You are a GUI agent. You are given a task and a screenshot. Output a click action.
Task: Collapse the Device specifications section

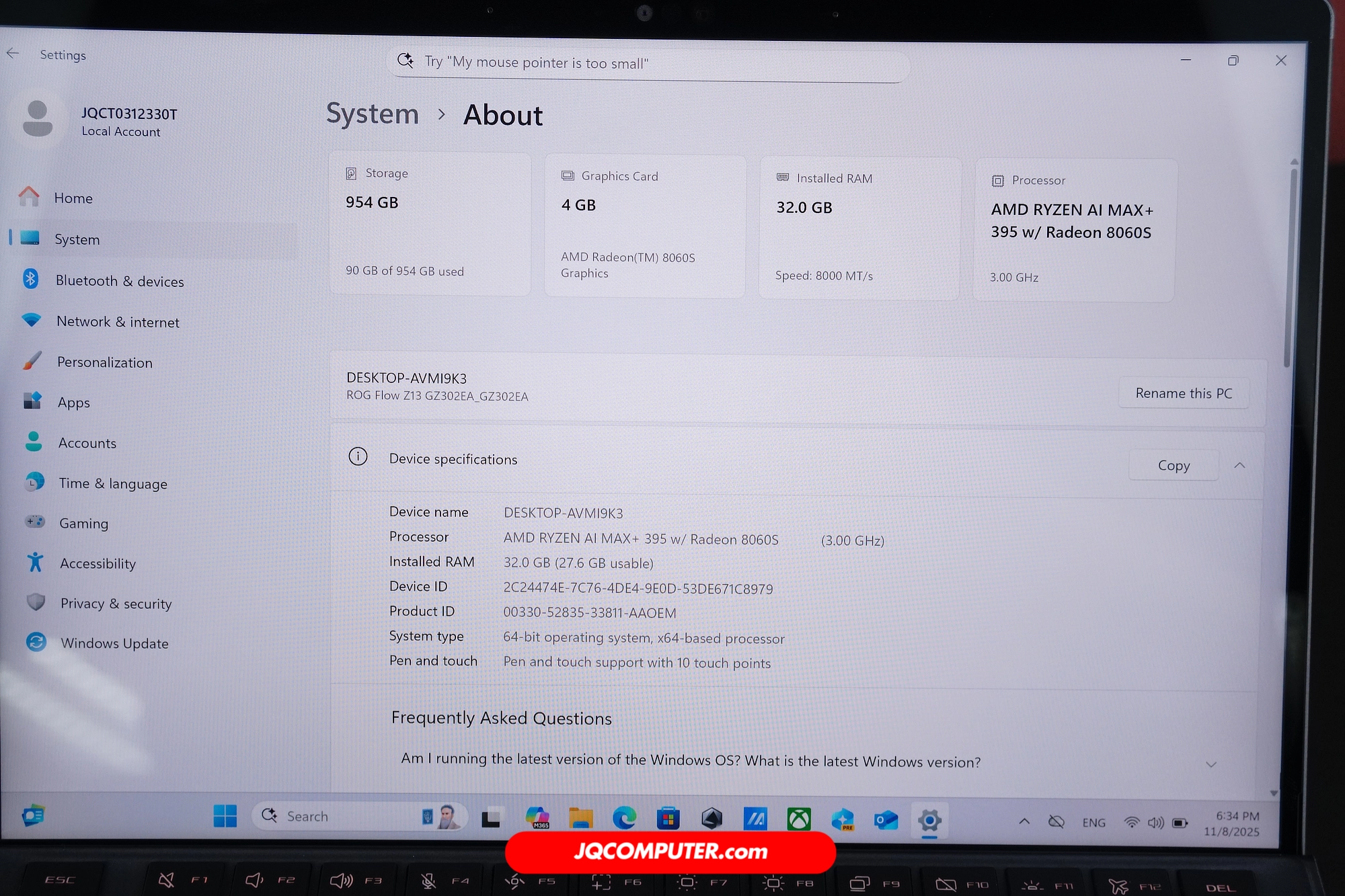tap(1239, 465)
